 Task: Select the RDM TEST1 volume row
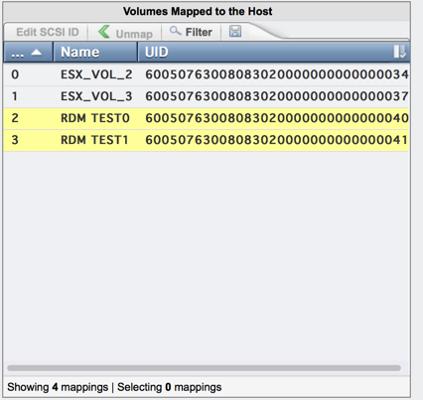tap(206, 140)
